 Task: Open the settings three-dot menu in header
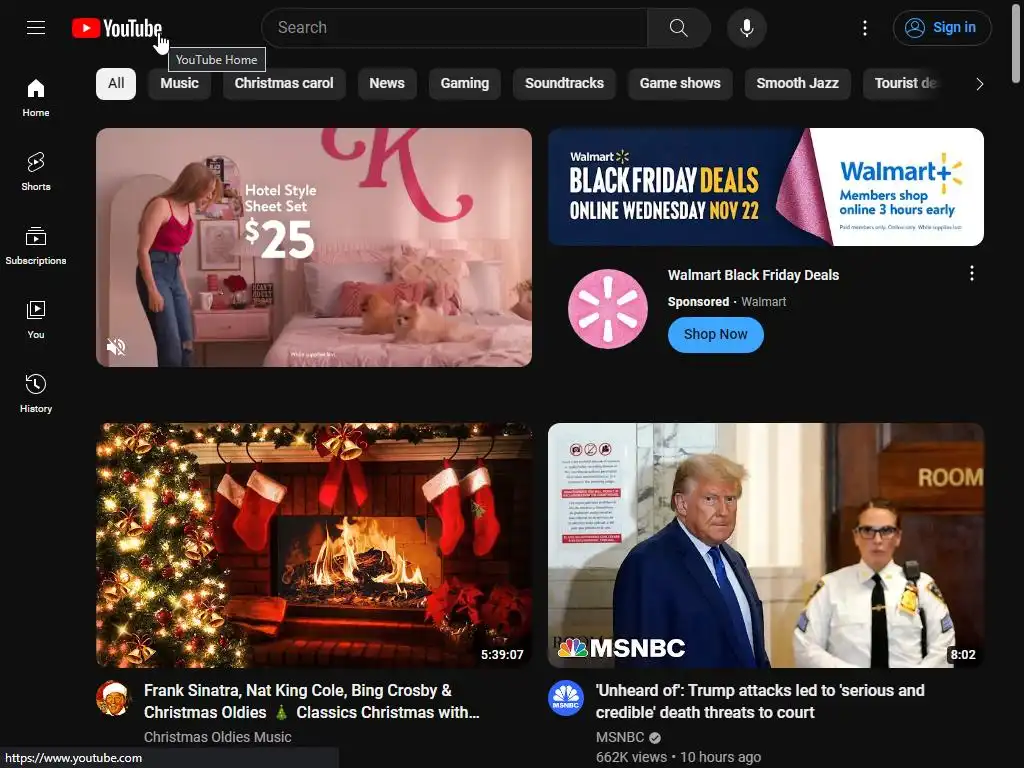pyautogui.click(x=865, y=27)
